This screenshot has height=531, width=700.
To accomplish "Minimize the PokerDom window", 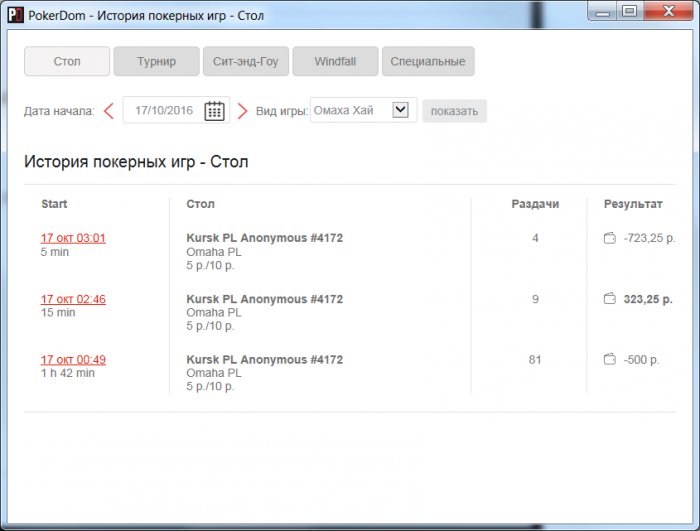I will (603, 12).
